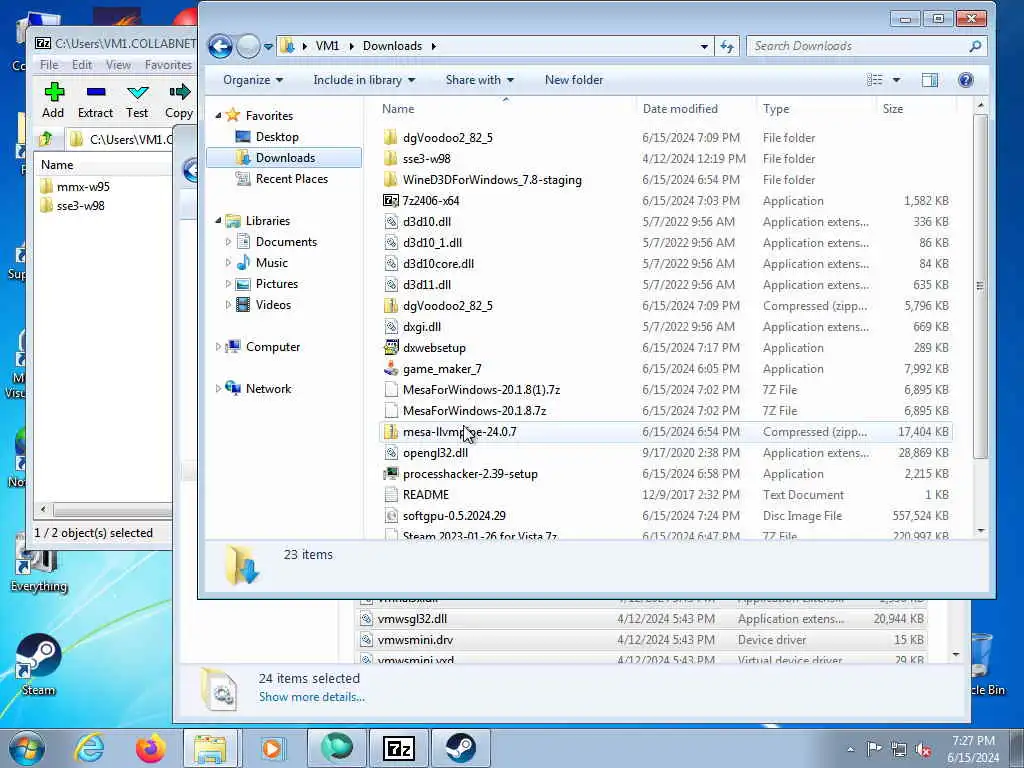Screen dimensions: 1024x768
Task: Click New folder button
Action: pyautogui.click(x=574, y=80)
